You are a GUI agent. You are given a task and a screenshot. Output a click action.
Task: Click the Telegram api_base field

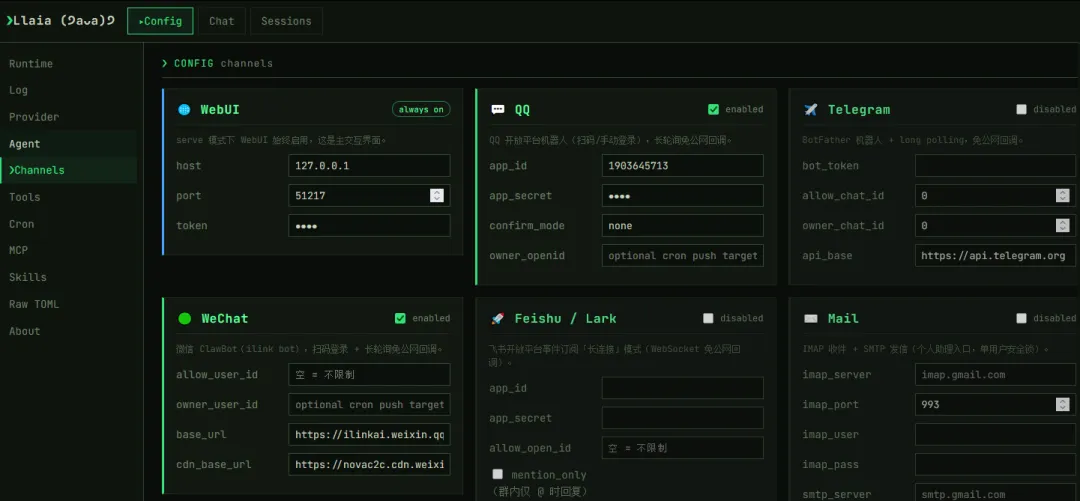(995, 256)
